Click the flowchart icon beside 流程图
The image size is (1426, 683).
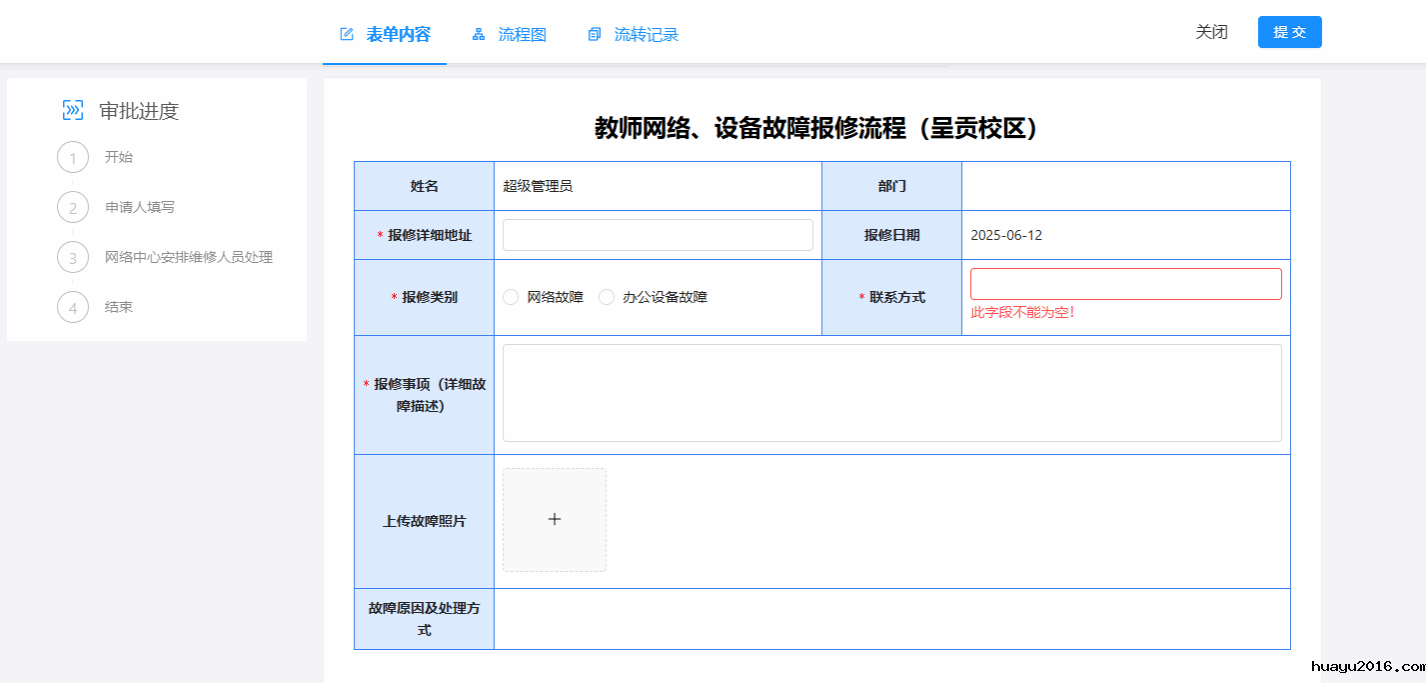click(479, 34)
